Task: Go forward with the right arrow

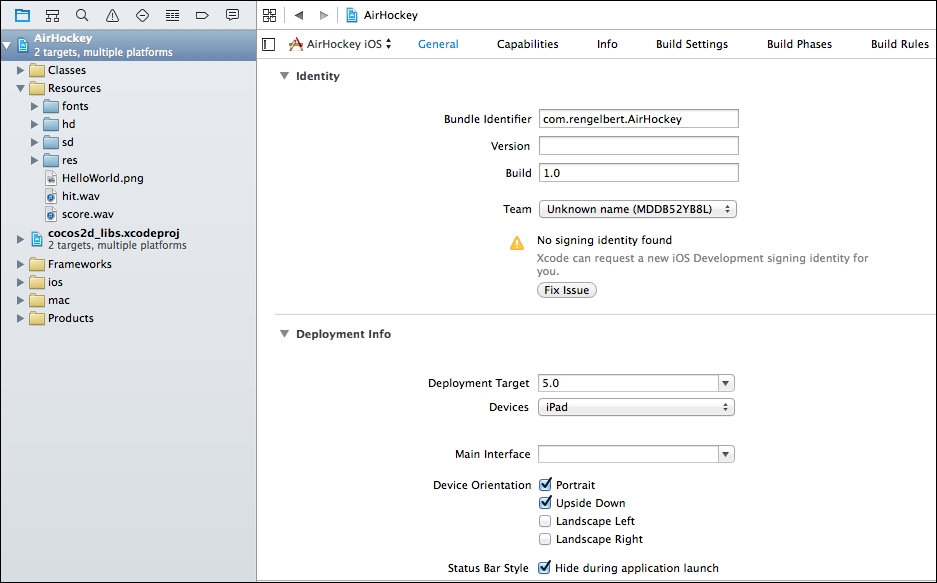Action: 324,15
